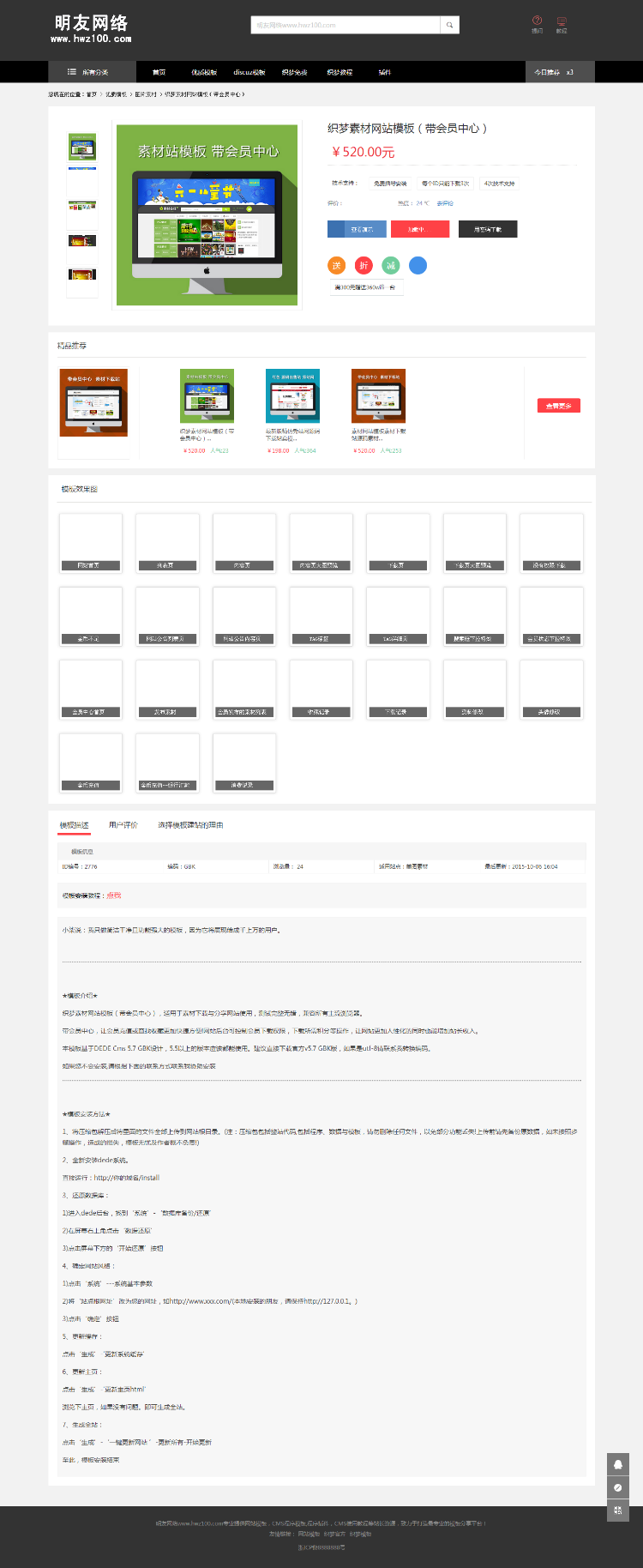Click the 4次技术支持 support tag
Image resolution: width=643 pixels, height=1568 pixels.
[x=499, y=184]
